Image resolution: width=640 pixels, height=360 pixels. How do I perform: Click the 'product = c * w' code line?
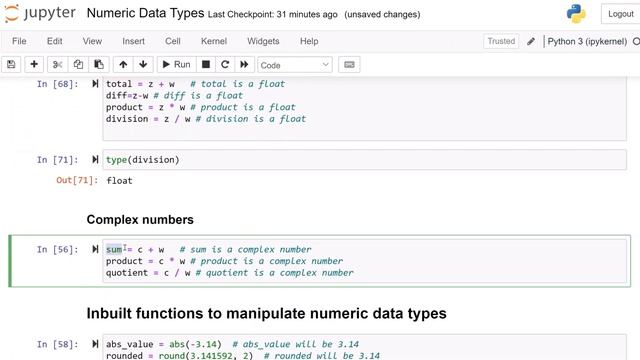point(224,261)
